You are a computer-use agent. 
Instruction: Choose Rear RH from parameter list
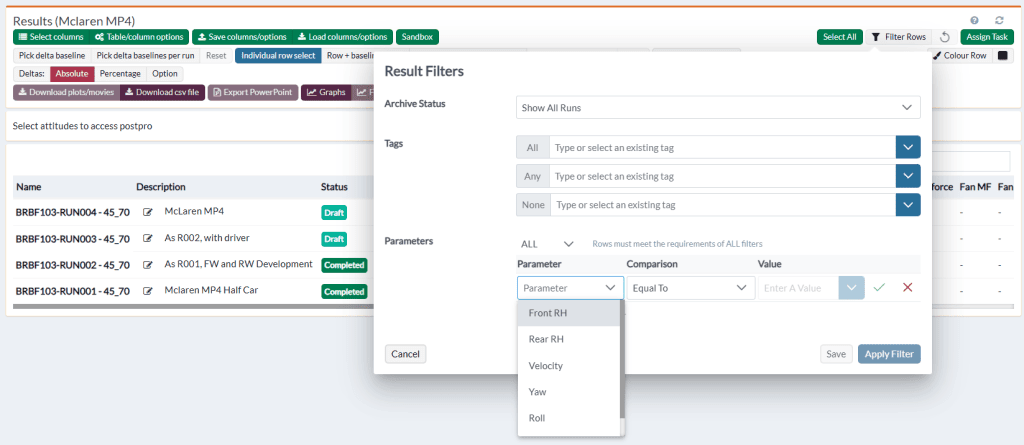click(568, 339)
